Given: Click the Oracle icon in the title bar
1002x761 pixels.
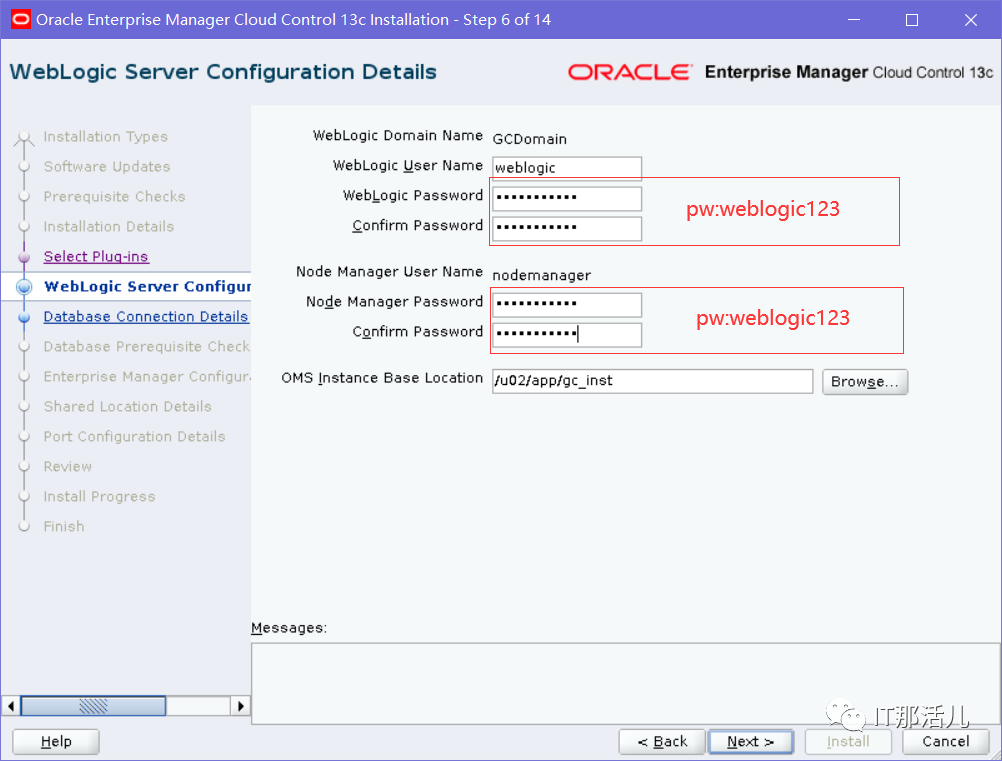Looking at the screenshot, I should (20, 19).
